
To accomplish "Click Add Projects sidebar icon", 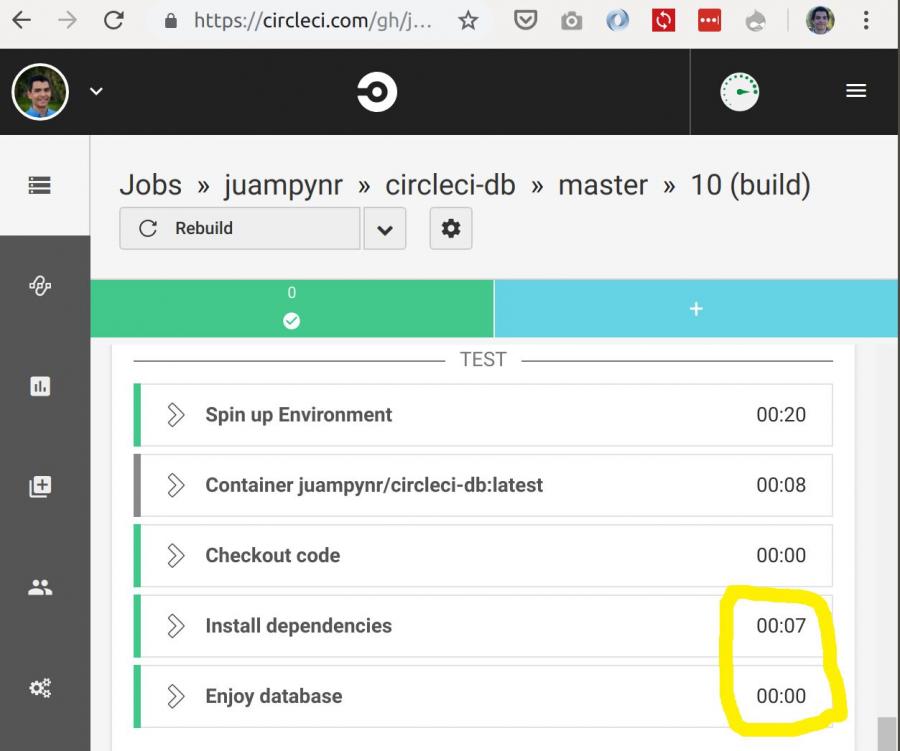I will 40,486.
